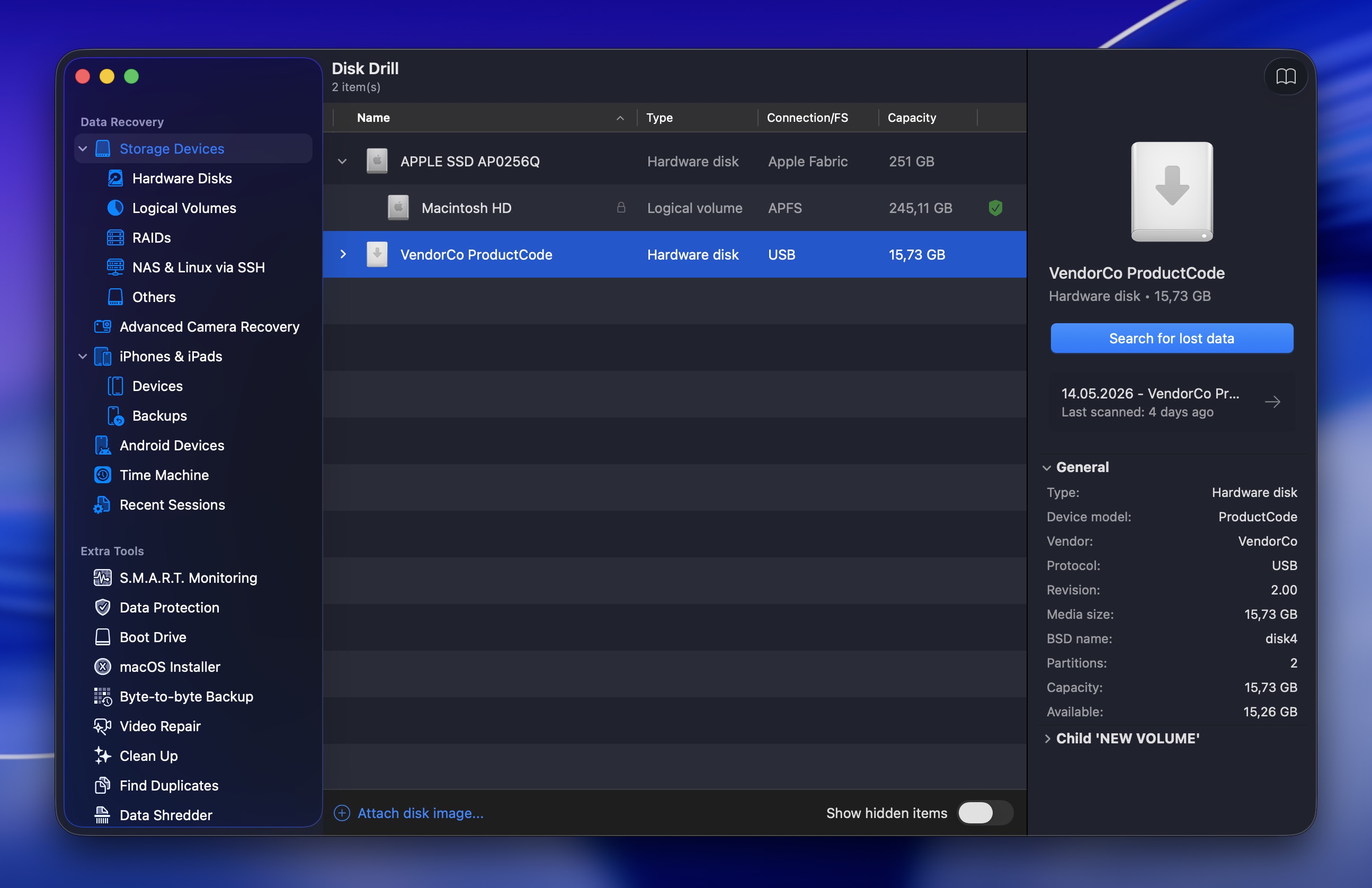
Task: Click the green protection shield on Macintosh HD
Action: point(995,208)
